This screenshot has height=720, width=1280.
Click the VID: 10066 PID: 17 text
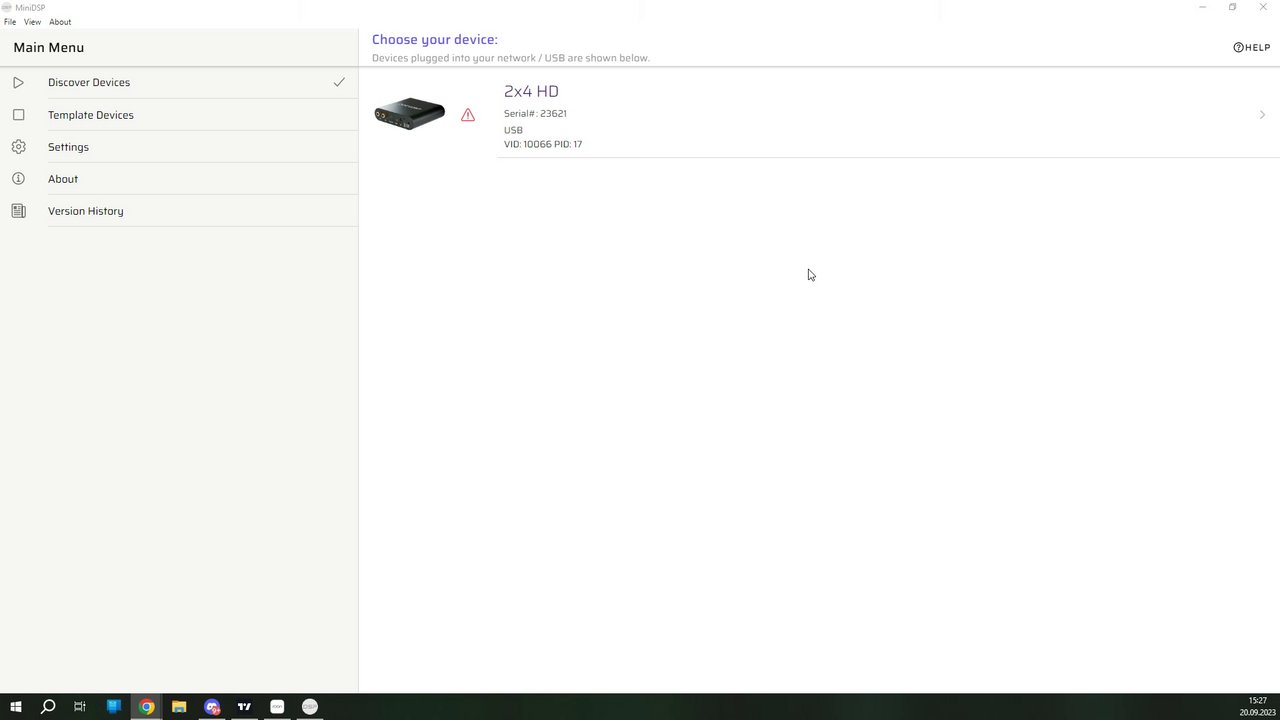pyautogui.click(x=543, y=144)
